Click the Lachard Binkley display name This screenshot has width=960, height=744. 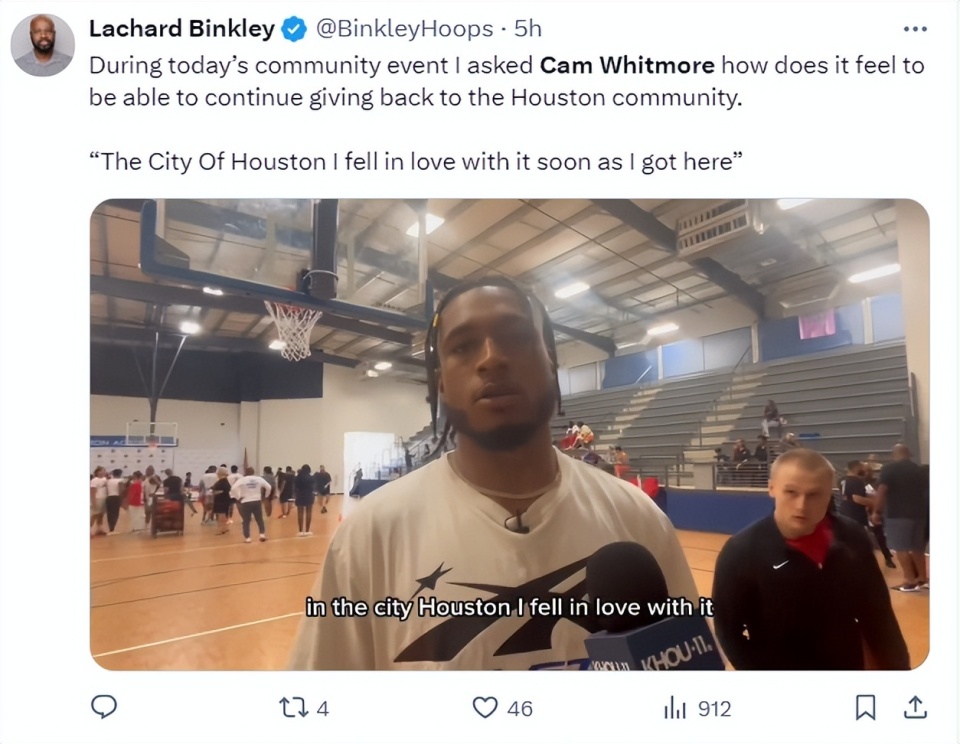point(182,29)
